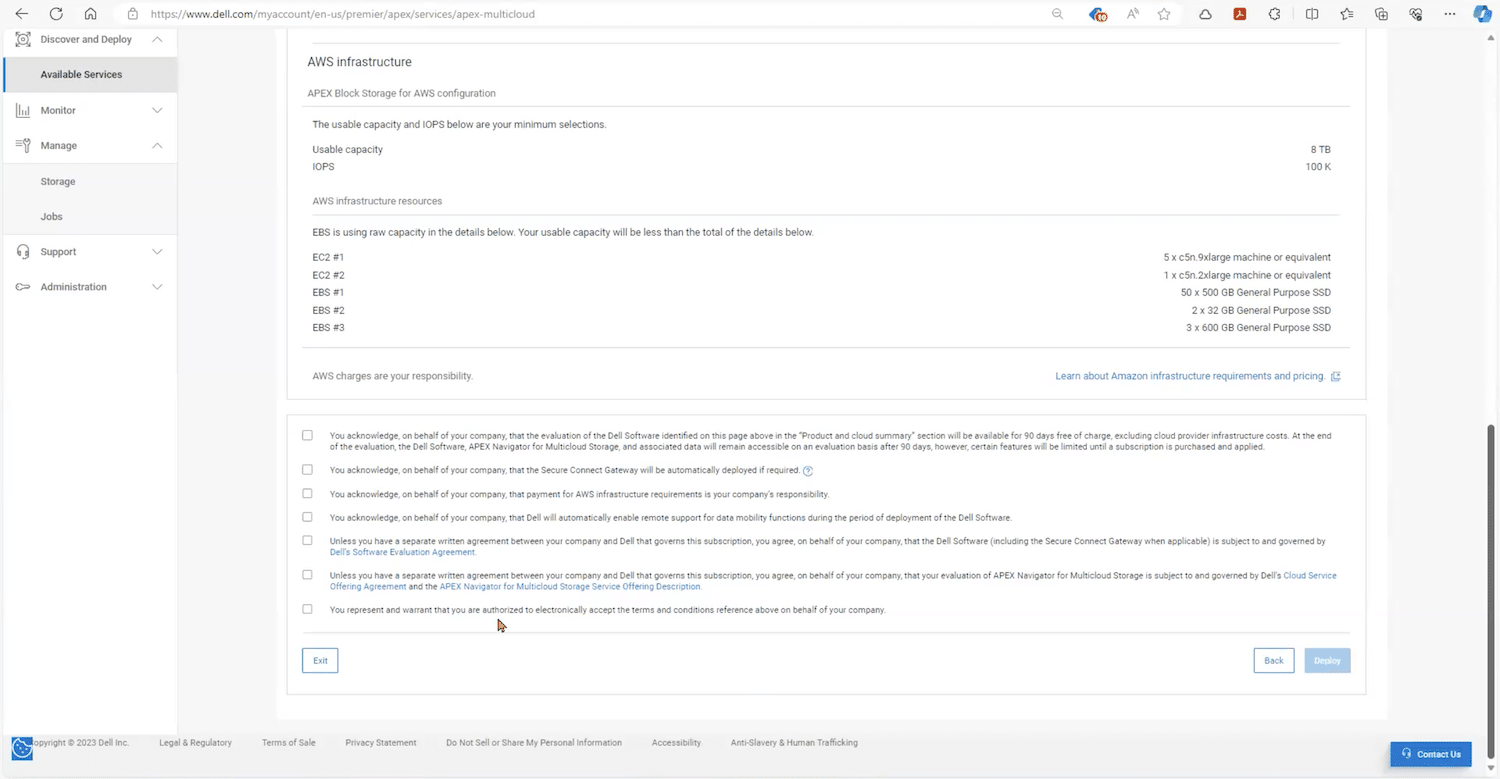Expand the Administration section chevron

tap(157, 287)
